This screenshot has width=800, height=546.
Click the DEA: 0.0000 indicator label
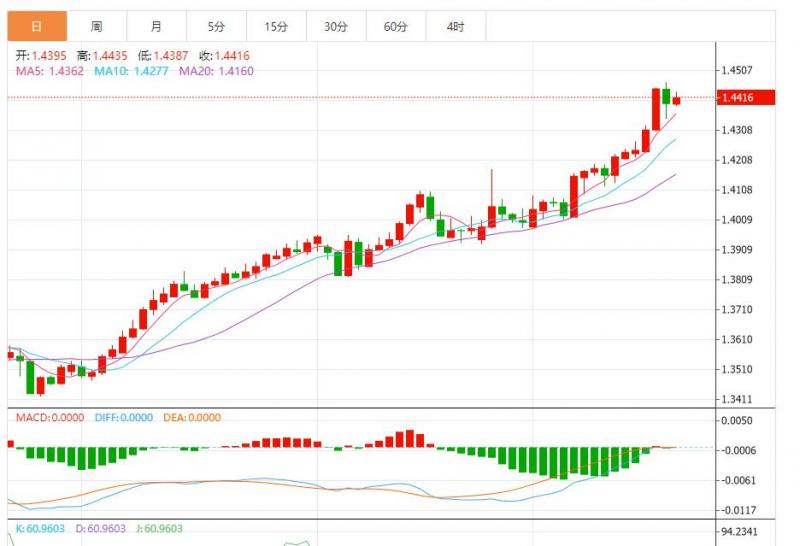(x=192, y=417)
